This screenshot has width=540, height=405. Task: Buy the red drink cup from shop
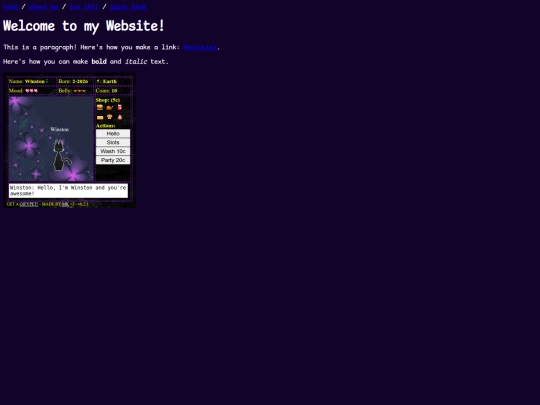[x=120, y=107]
